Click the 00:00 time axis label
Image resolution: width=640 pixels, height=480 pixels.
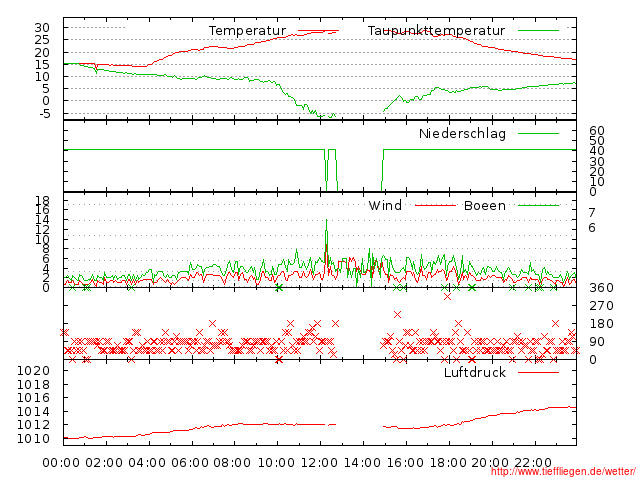61,463
